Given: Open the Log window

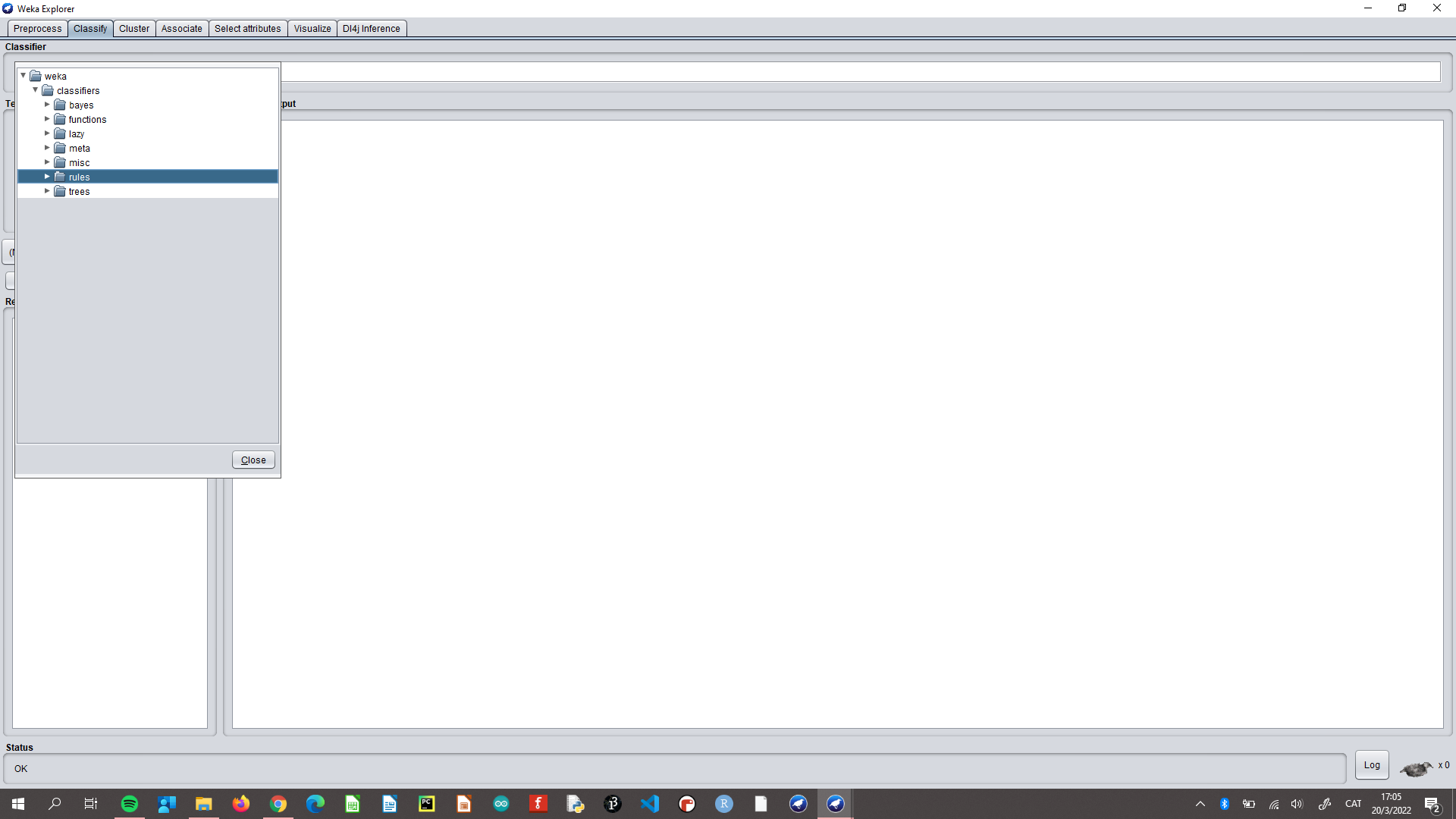Looking at the screenshot, I should point(1371,765).
